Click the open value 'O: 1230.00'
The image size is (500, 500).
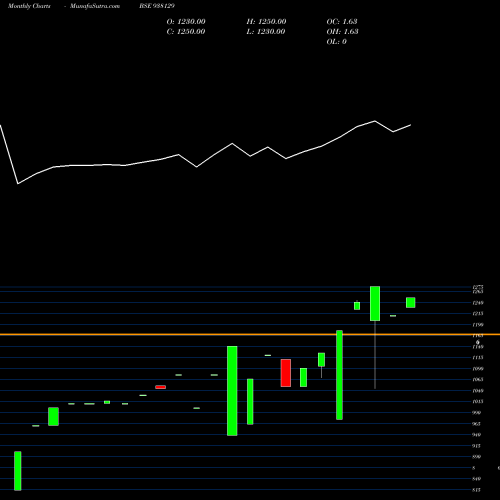click(186, 22)
